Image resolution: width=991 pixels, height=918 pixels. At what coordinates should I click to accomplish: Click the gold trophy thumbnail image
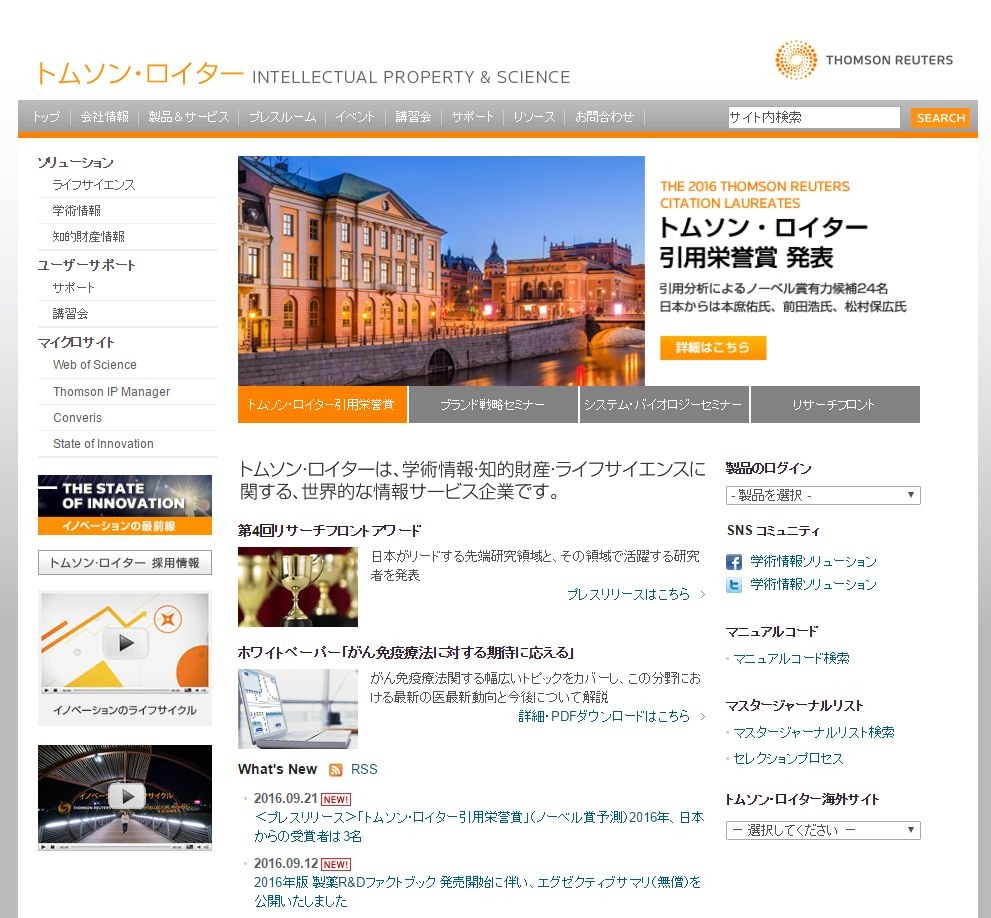point(298,587)
